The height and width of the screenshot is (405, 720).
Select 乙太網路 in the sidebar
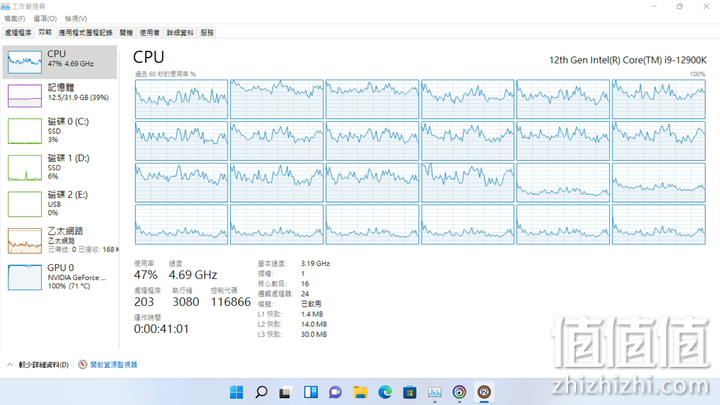[x=60, y=240]
